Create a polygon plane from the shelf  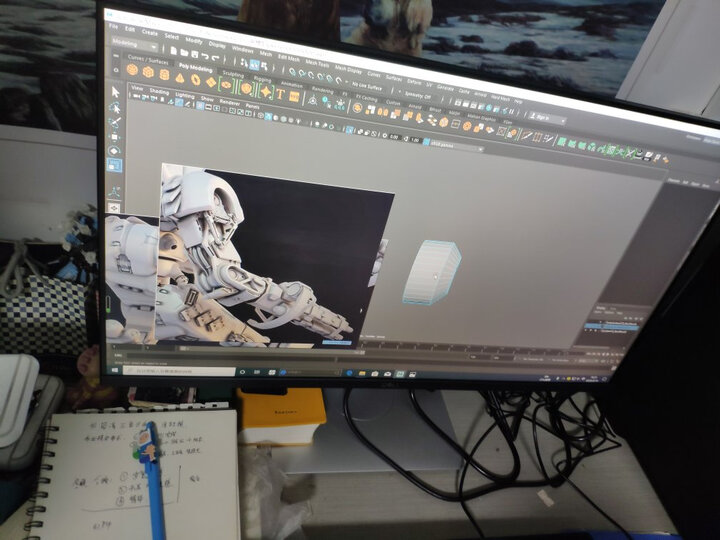point(211,82)
